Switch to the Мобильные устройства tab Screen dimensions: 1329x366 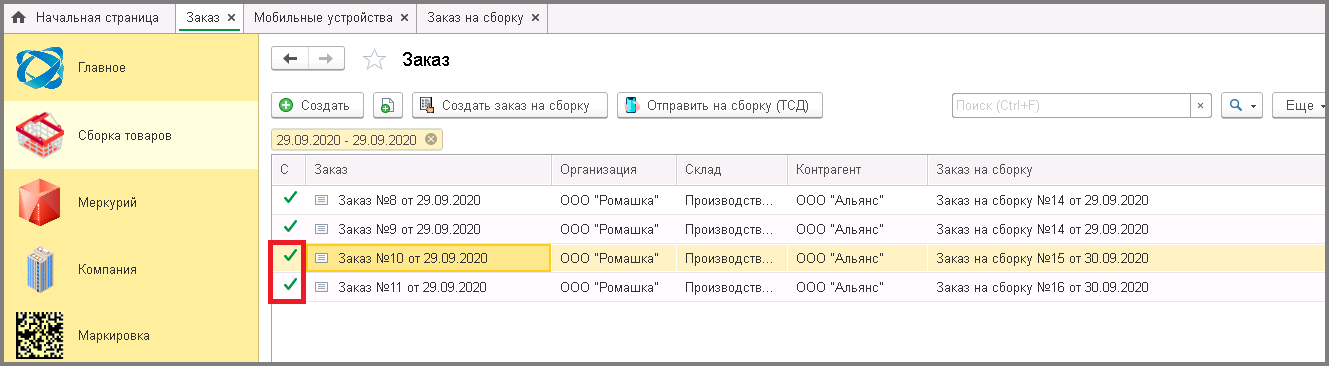324,18
